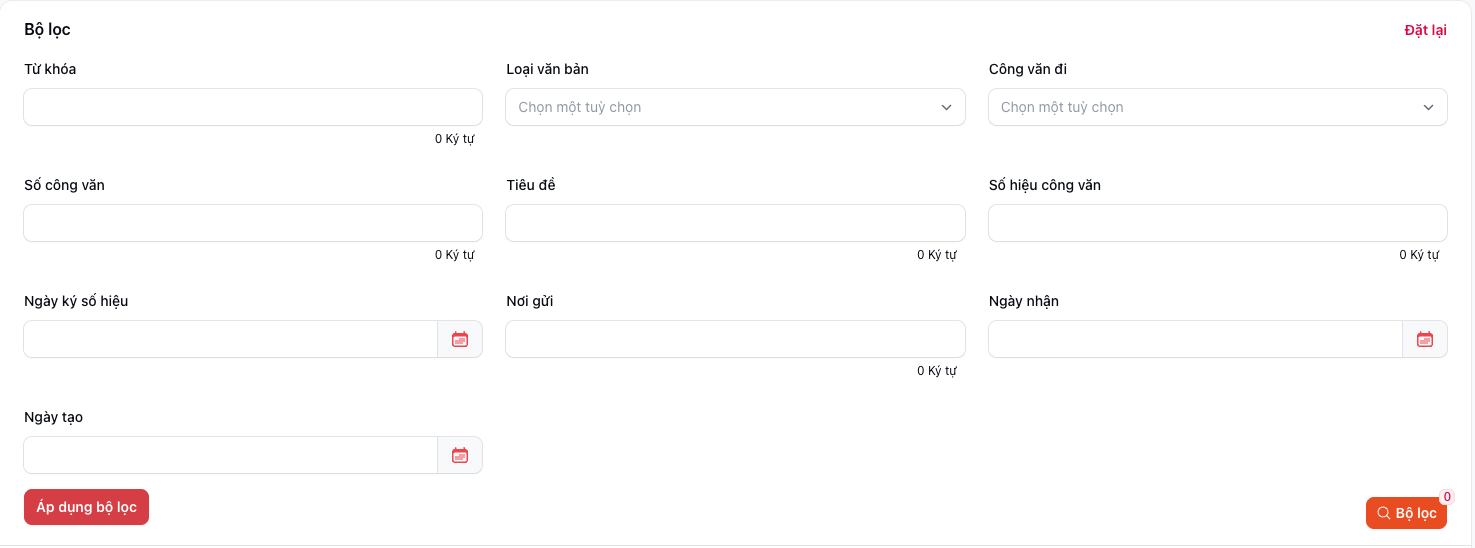
Task: Click into the Tiêu đề text field
Action: click(734, 223)
